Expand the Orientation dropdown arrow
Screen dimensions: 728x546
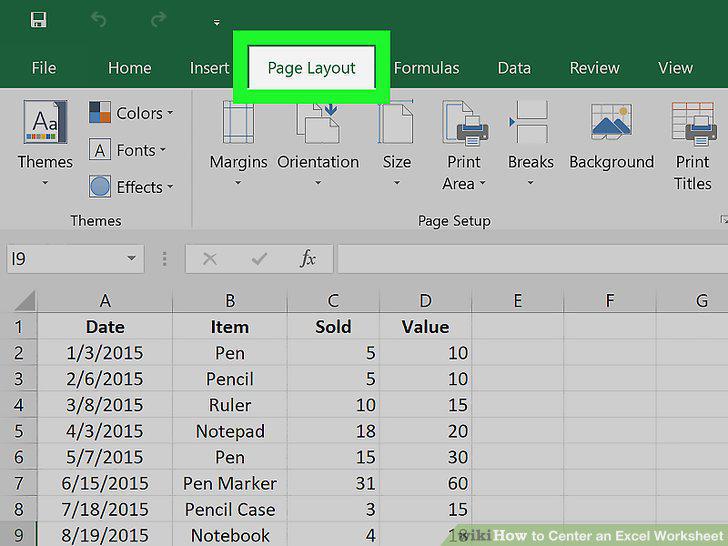point(318,183)
